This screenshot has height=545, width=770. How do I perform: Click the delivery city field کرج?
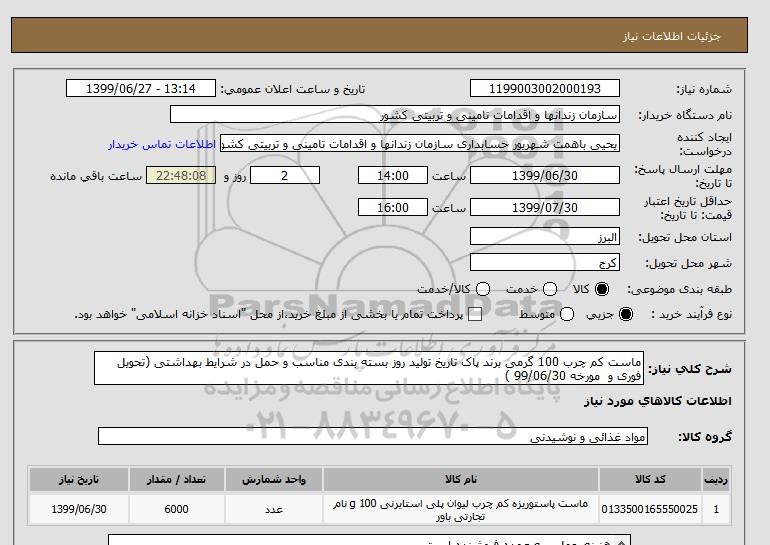[545, 263]
